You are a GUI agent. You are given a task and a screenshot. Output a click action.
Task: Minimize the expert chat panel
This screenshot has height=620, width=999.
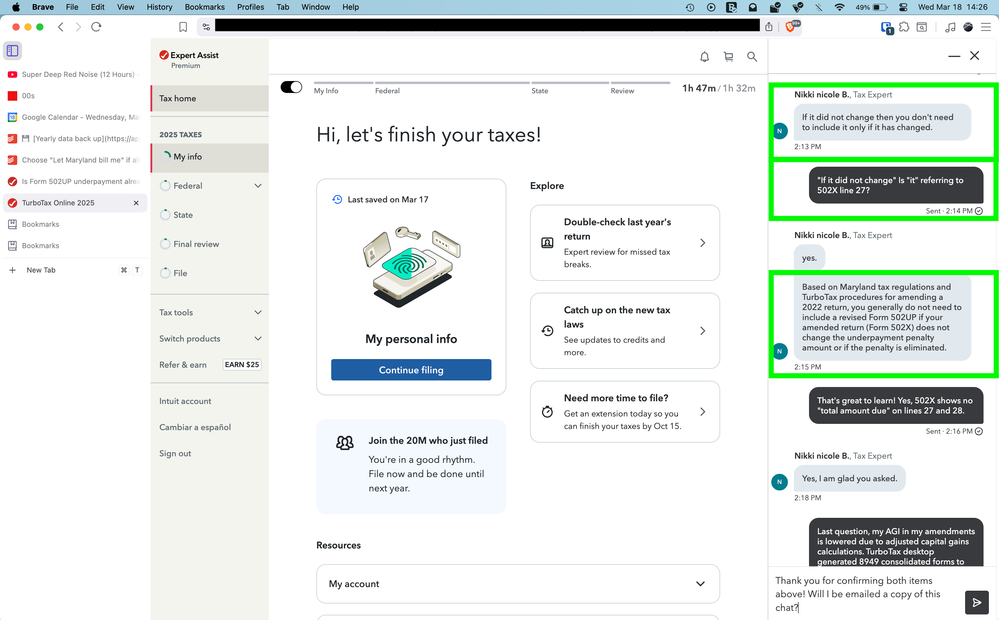[x=954, y=56]
